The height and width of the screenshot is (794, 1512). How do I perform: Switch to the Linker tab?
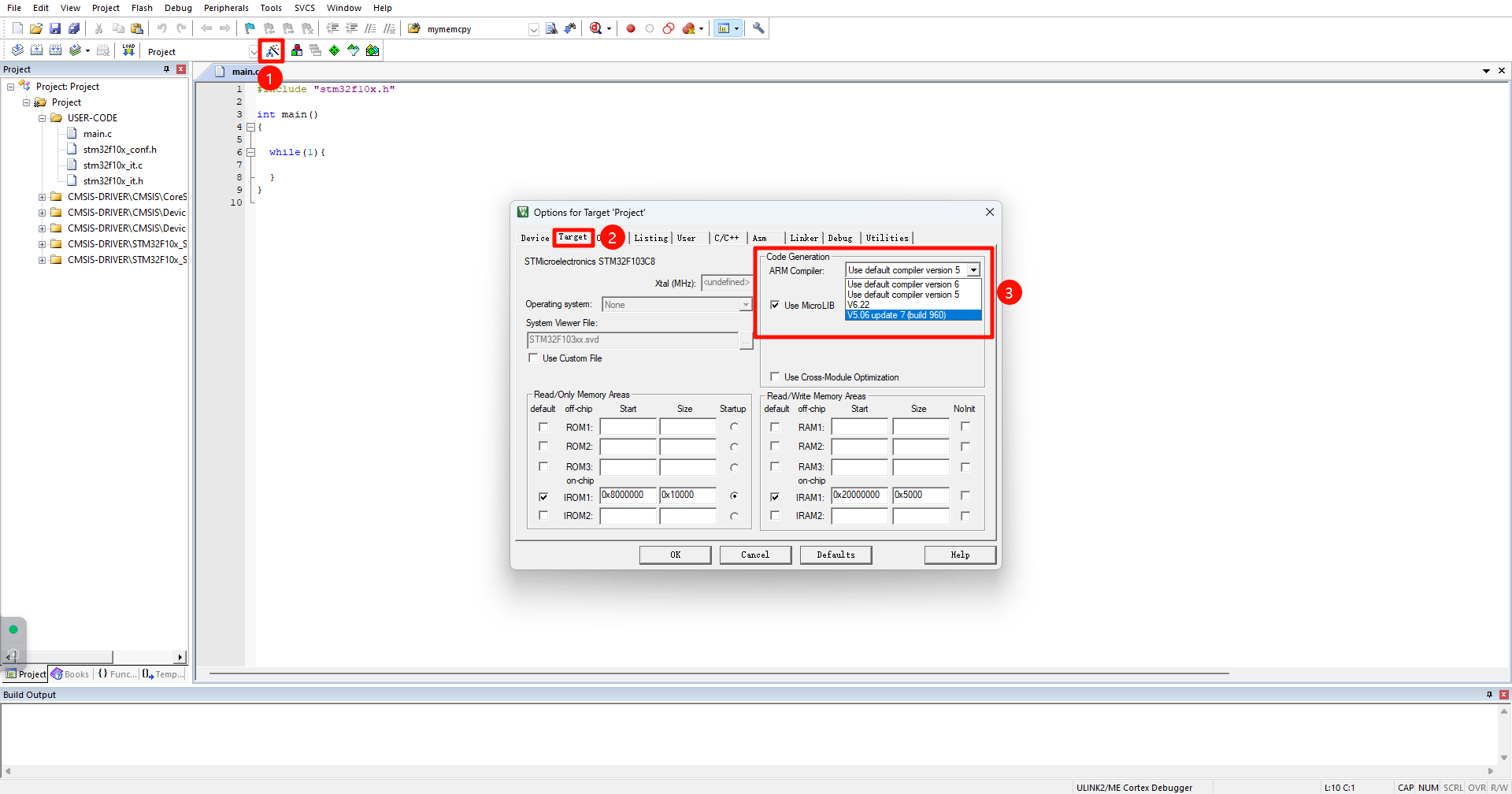[803, 238]
